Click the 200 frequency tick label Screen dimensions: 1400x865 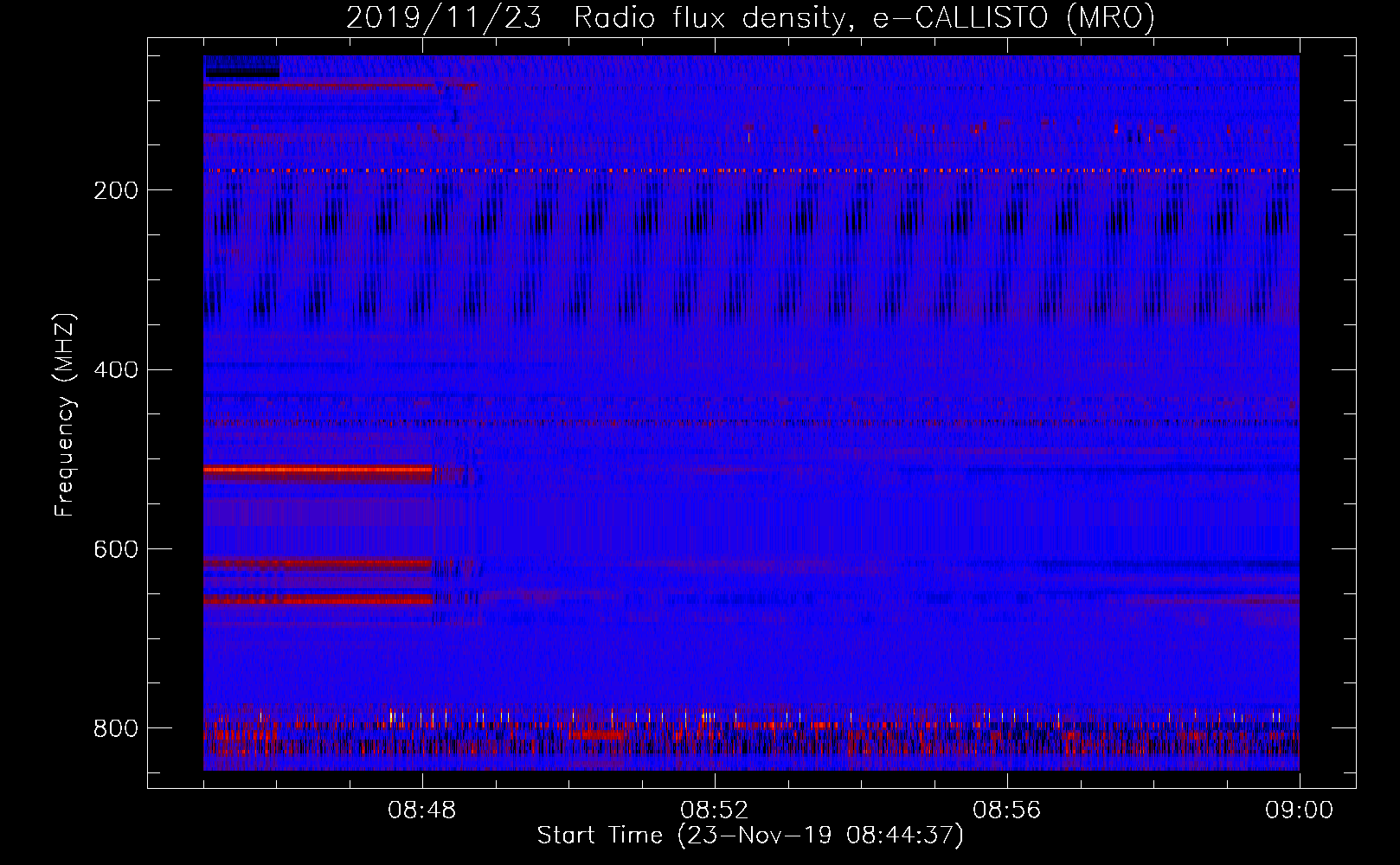coord(116,190)
